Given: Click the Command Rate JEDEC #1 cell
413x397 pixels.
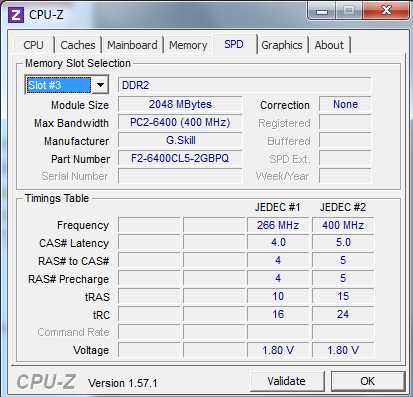Looking at the screenshot, I should pos(278,332).
